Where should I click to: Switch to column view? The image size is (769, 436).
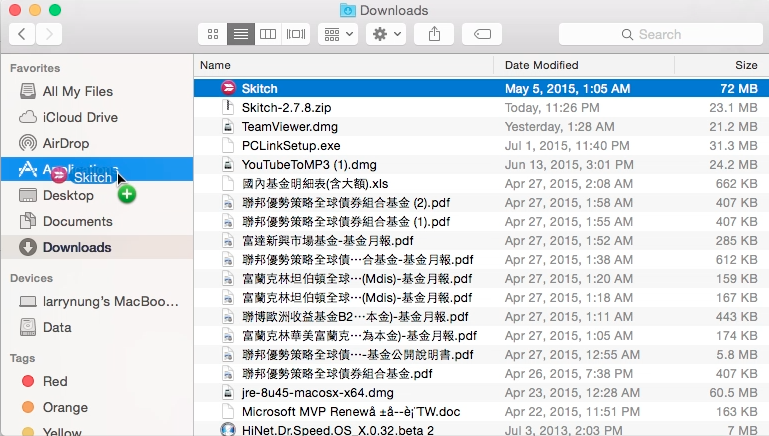pyautogui.click(x=268, y=34)
